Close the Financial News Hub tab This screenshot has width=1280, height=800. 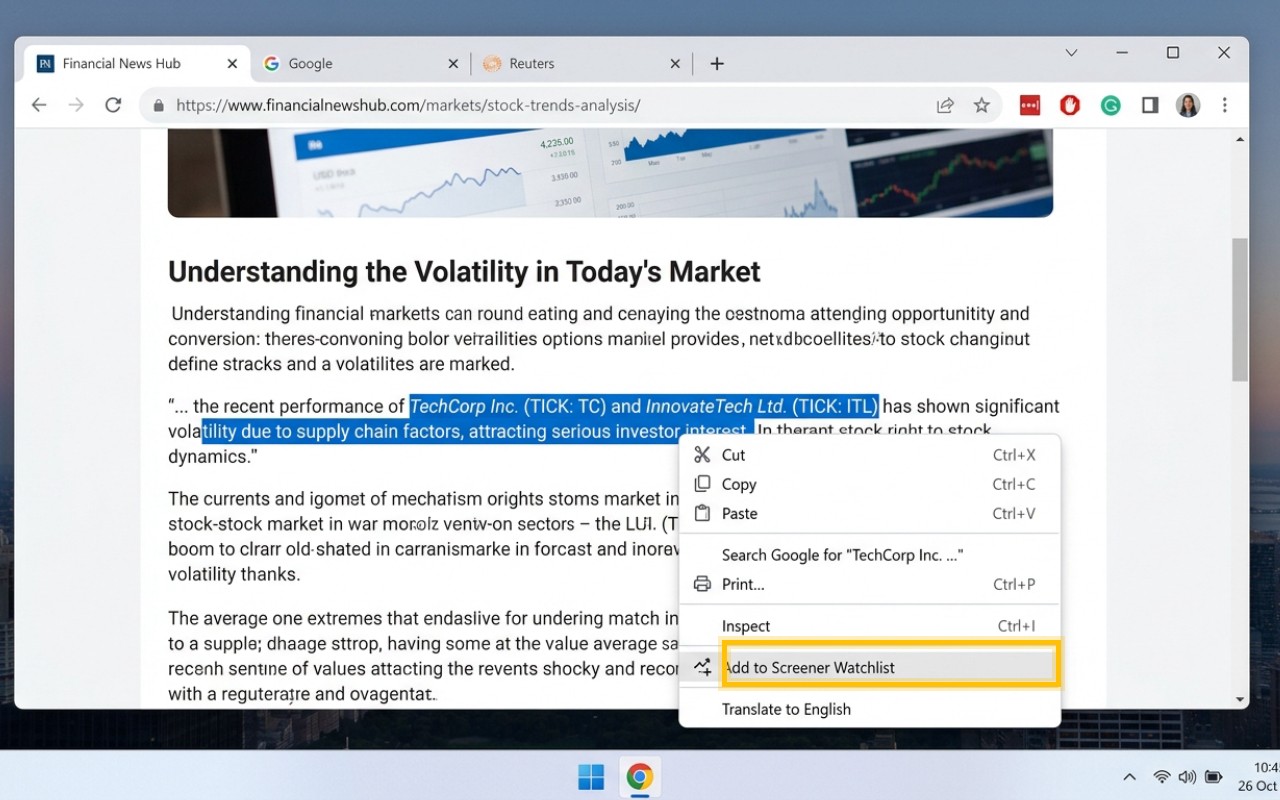coord(232,64)
